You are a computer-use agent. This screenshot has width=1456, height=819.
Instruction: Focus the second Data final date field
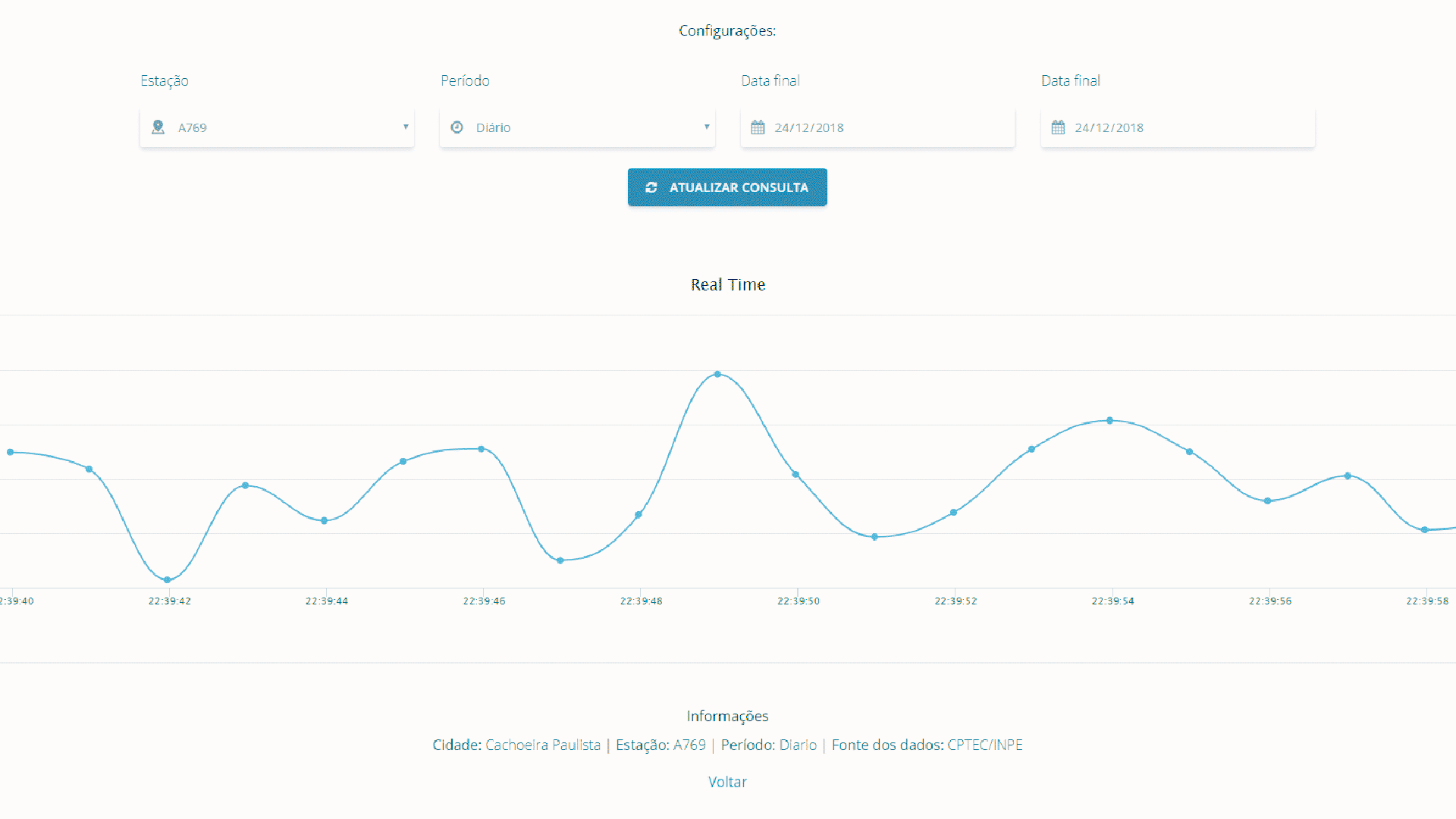coord(1178,127)
